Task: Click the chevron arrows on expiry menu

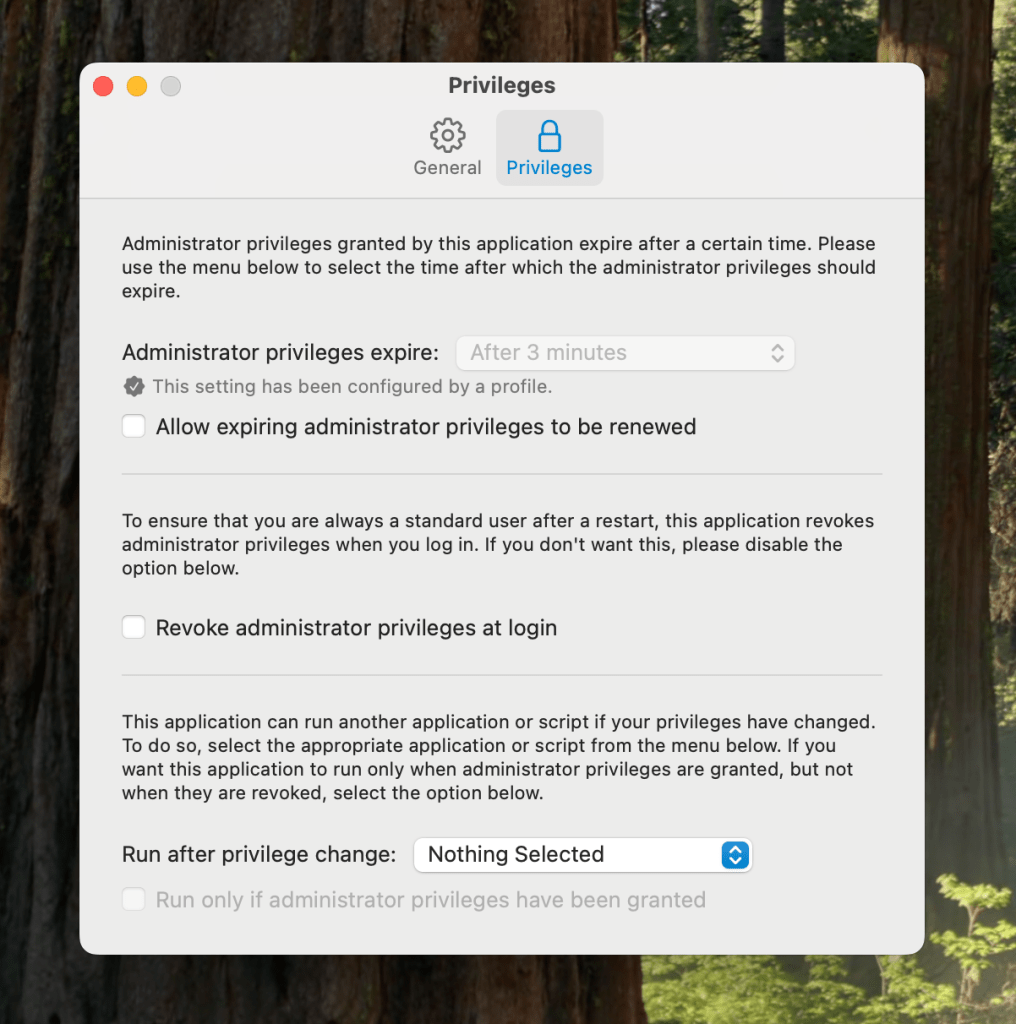Action: 777,353
